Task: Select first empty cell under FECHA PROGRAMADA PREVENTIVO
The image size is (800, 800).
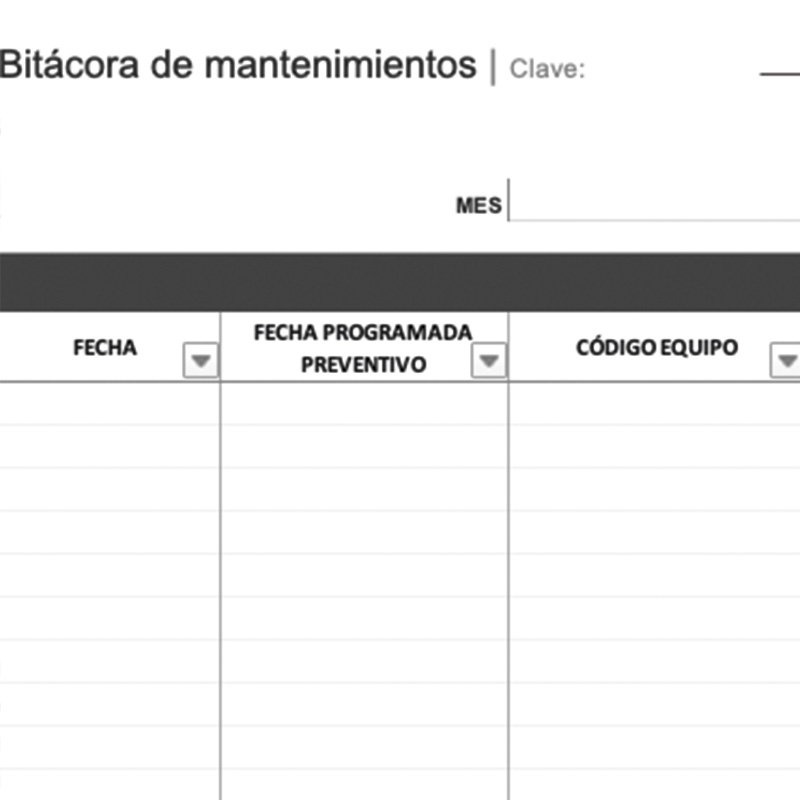Action: (364, 403)
